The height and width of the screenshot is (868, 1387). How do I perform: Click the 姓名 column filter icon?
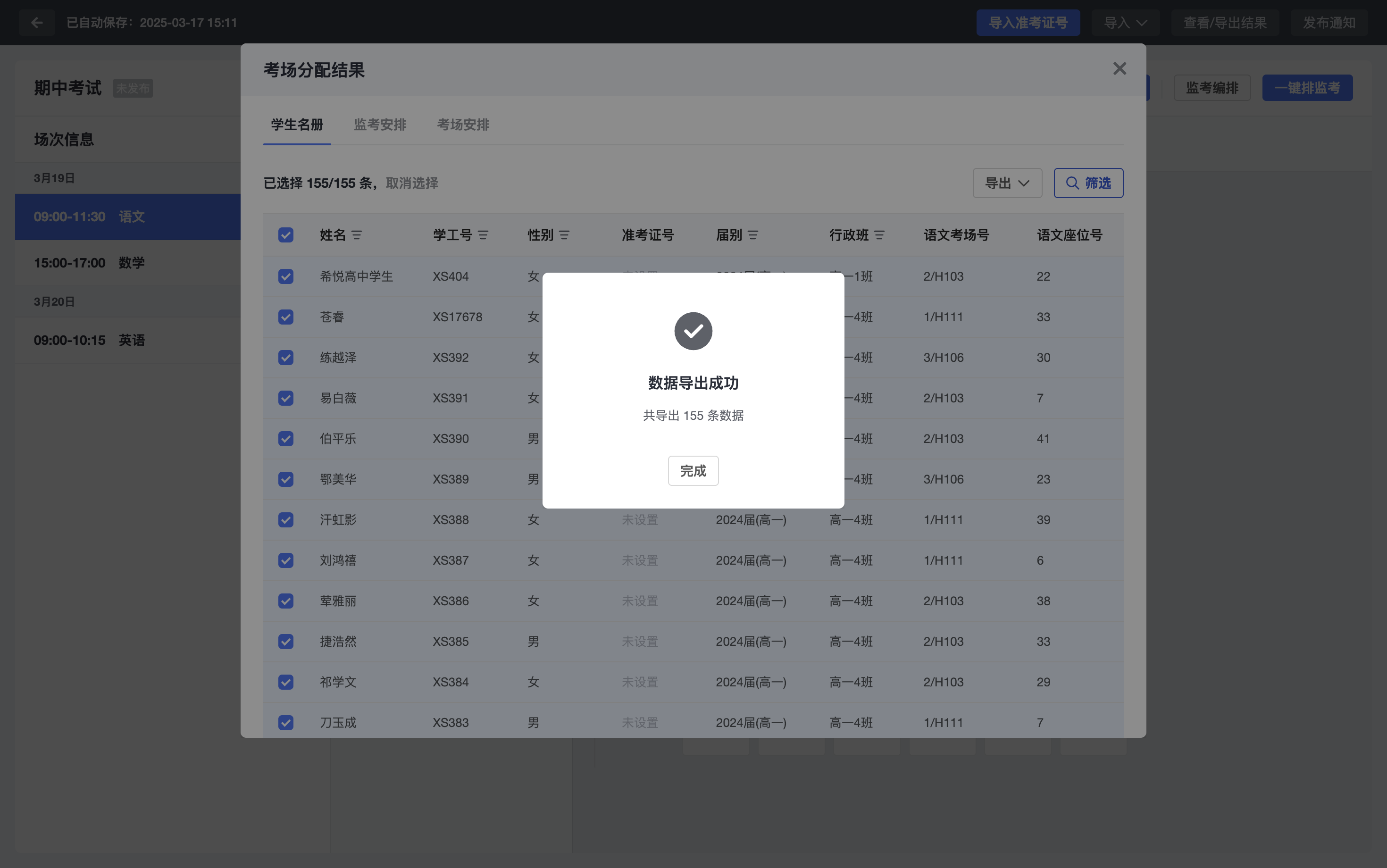tap(357, 235)
